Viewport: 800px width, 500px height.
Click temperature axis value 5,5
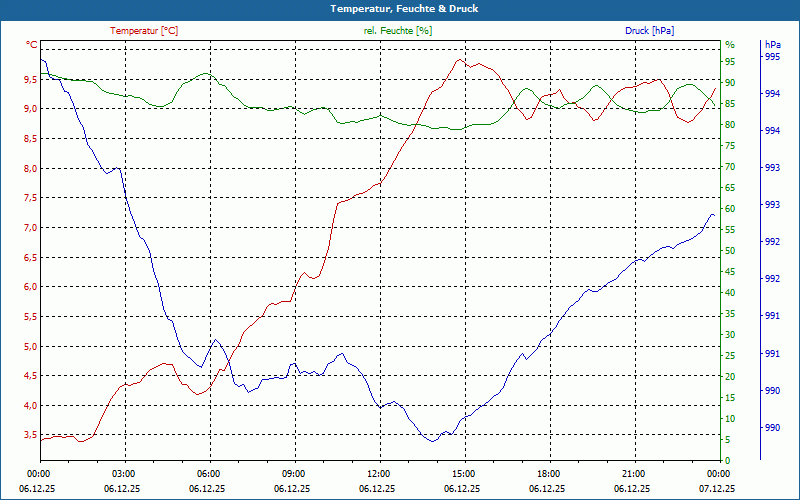point(31,316)
